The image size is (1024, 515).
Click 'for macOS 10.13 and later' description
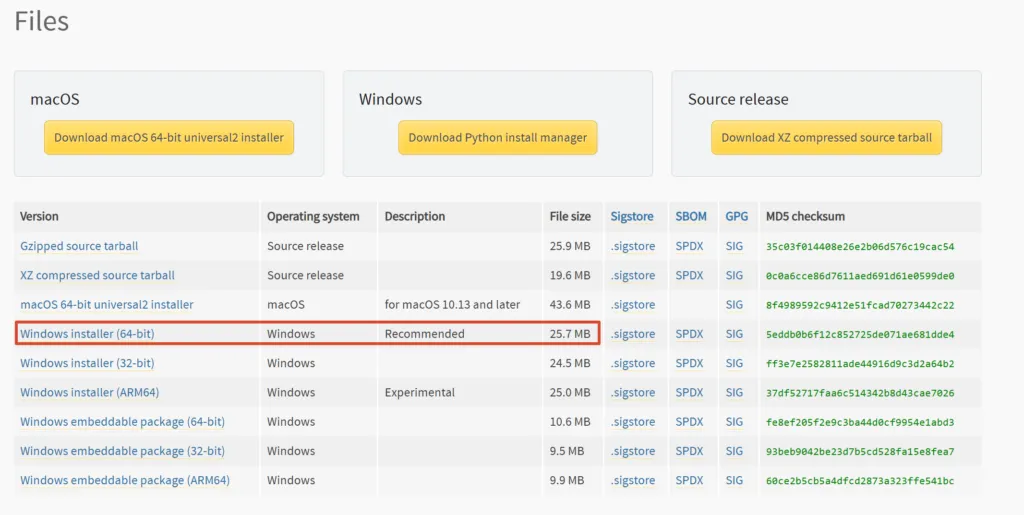pos(453,305)
